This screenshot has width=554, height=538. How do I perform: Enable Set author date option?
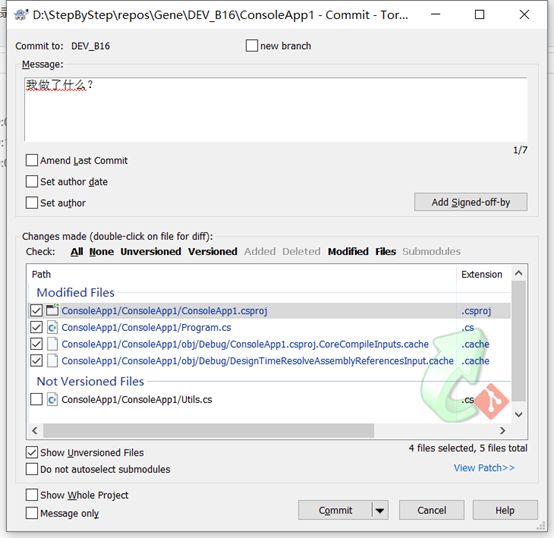32,182
